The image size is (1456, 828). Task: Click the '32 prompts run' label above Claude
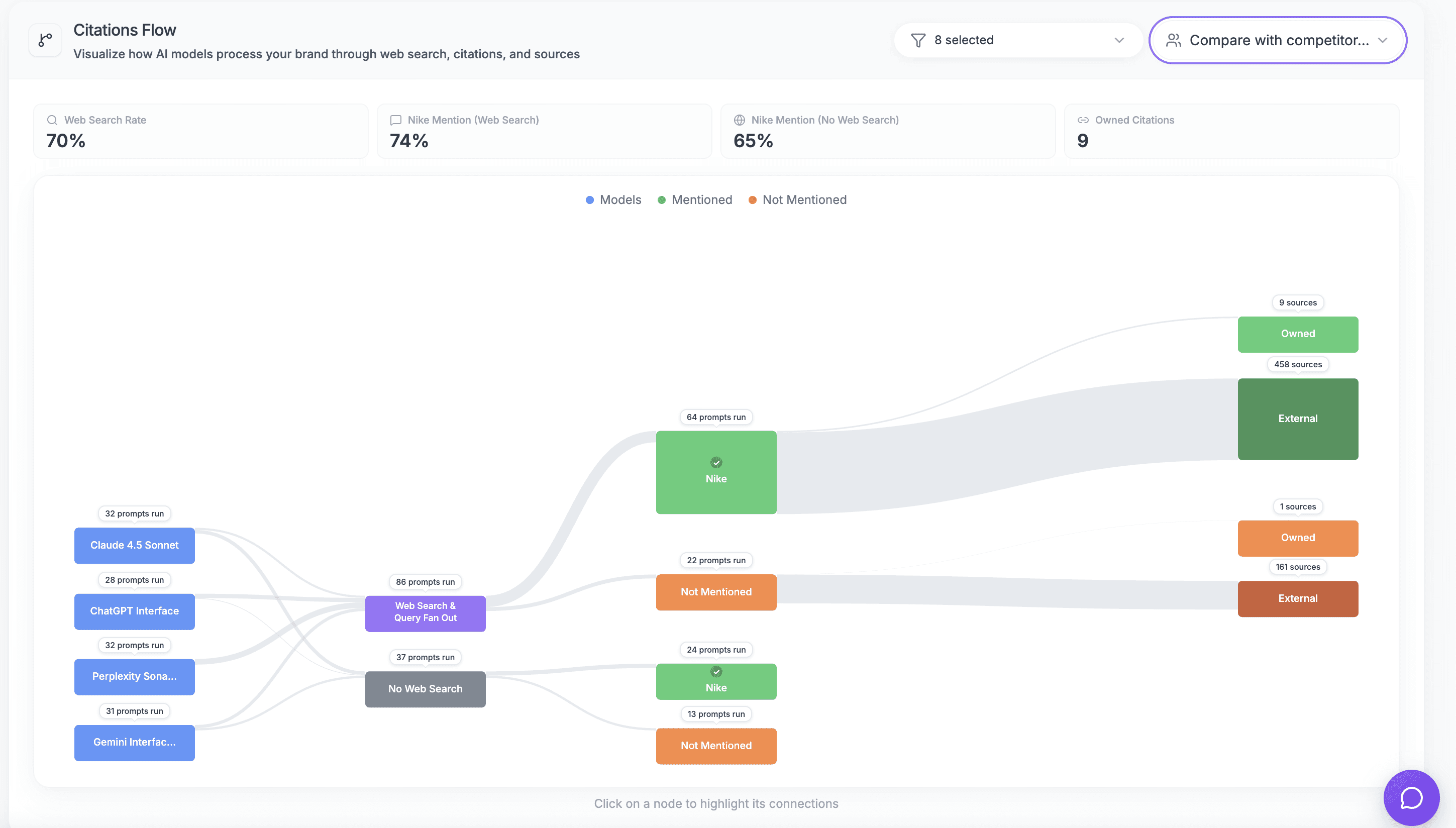pos(134,513)
